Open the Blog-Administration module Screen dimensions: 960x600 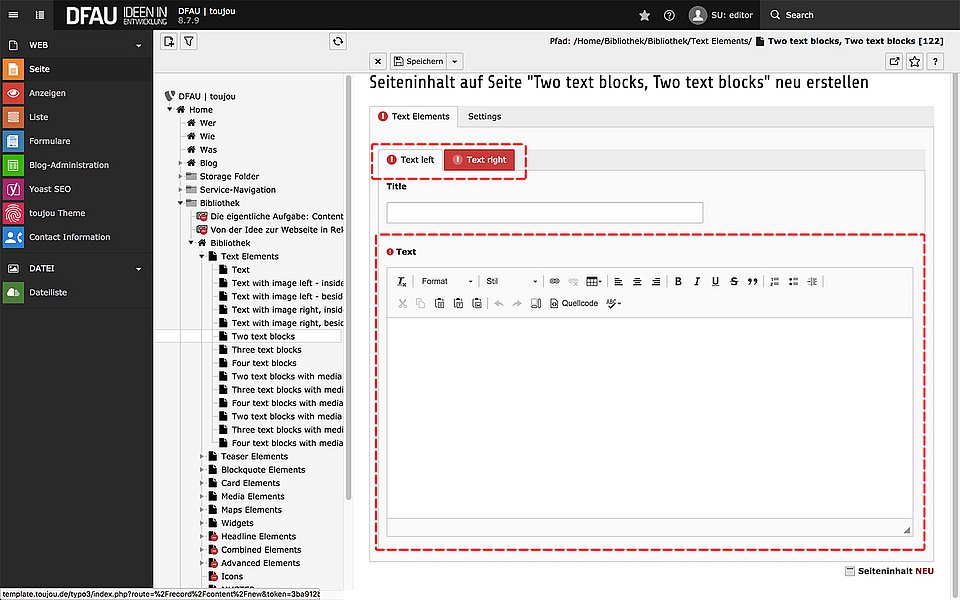coord(76,165)
